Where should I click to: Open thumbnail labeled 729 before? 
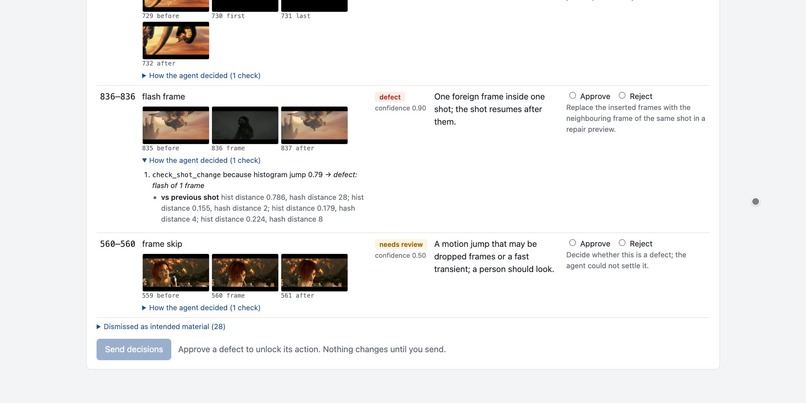tap(176, 6)
